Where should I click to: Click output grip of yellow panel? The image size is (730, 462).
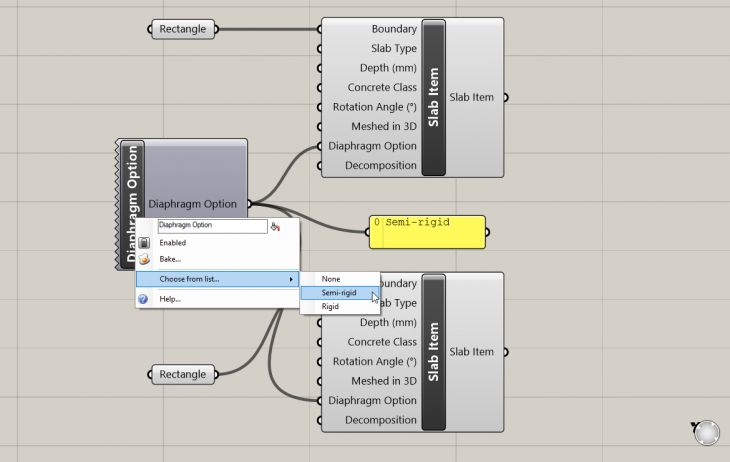pyautogui.click(x=487, y=232)
